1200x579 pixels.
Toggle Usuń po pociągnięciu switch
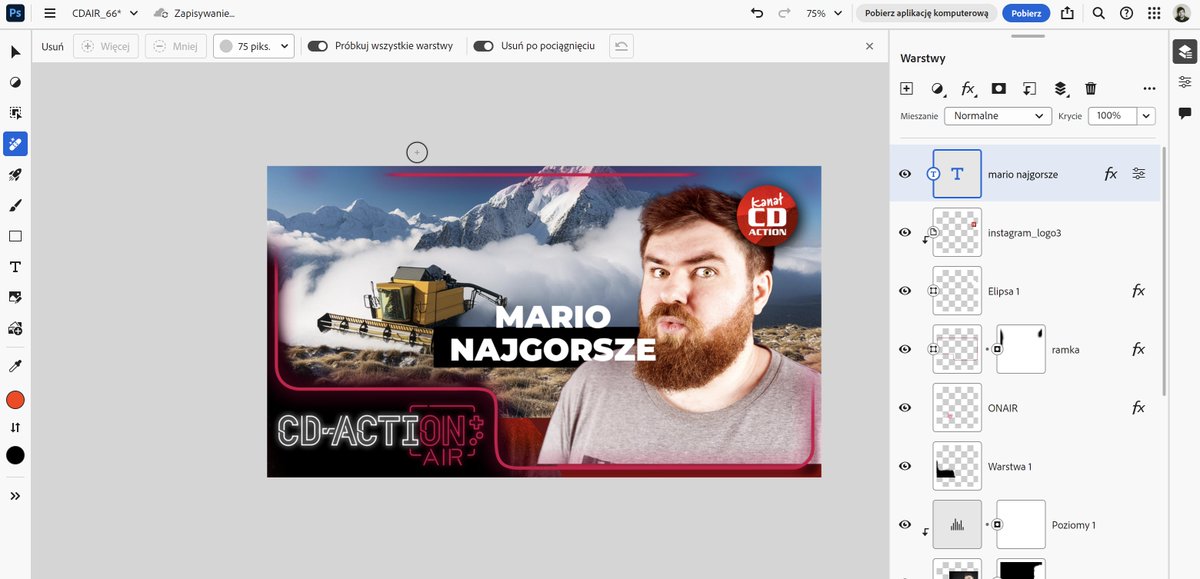pos(484,46)
